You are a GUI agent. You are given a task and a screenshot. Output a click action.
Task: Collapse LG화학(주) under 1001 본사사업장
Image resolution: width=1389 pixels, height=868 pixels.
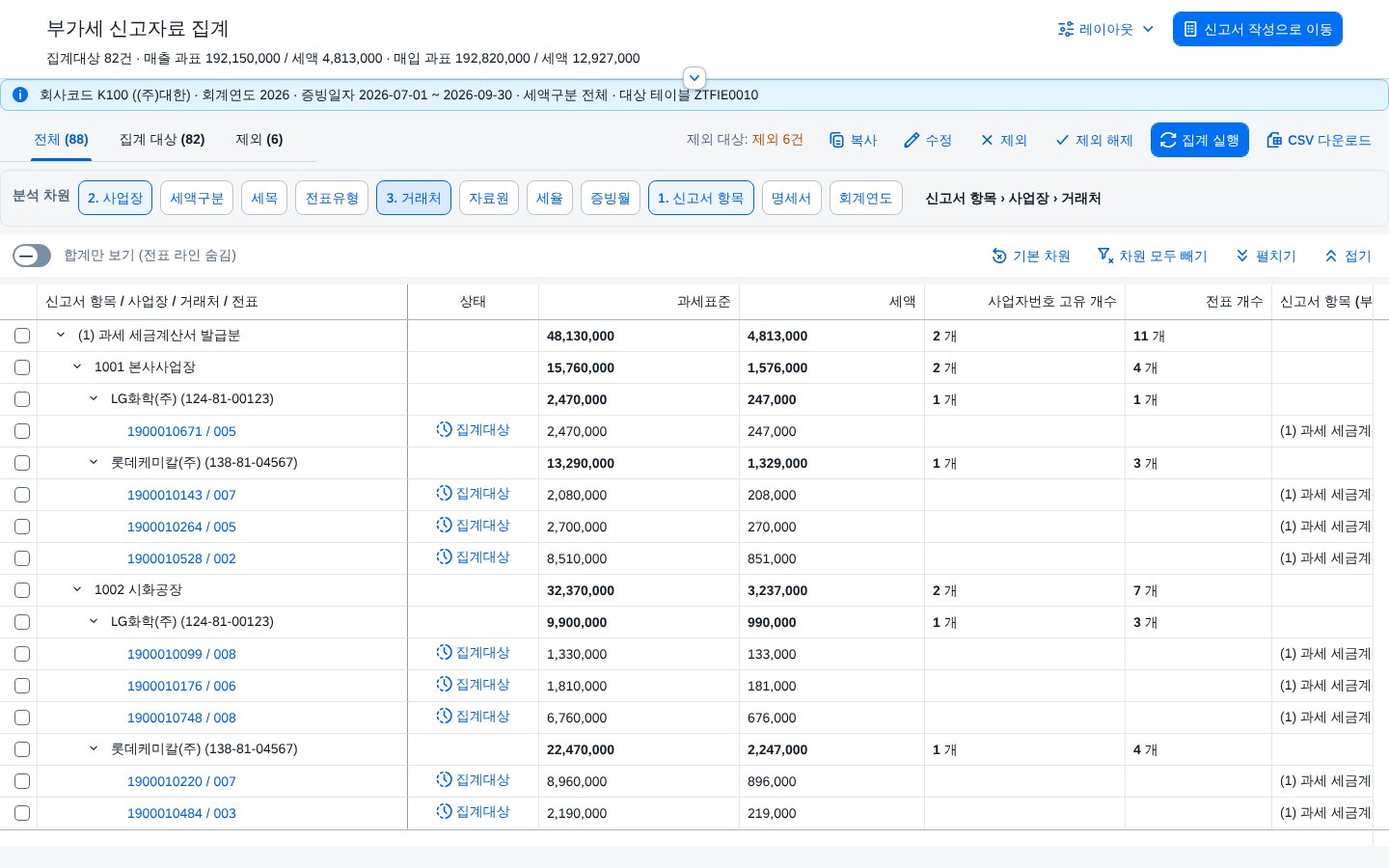(94, 398)
